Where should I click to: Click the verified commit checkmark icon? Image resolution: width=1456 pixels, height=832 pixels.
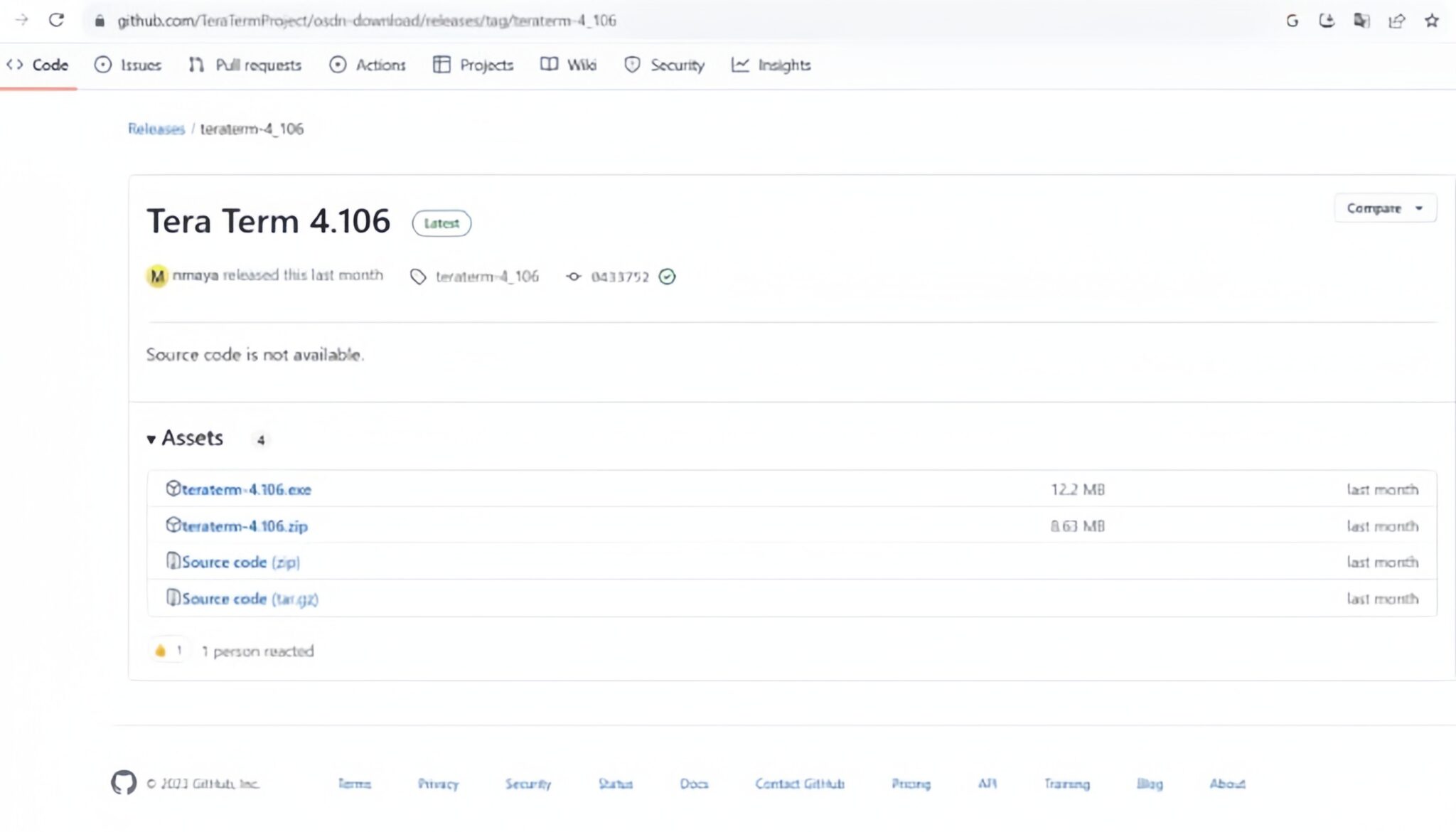pos(667,277)
